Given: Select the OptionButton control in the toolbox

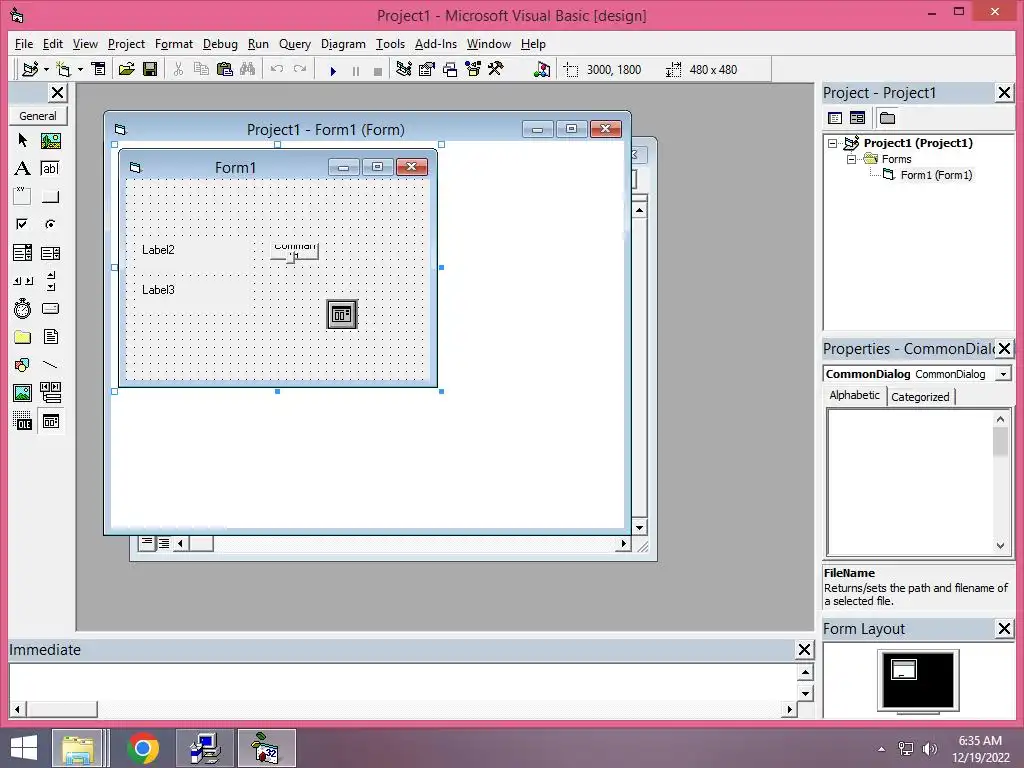Looking at the screenshot, I should (50, 225).
